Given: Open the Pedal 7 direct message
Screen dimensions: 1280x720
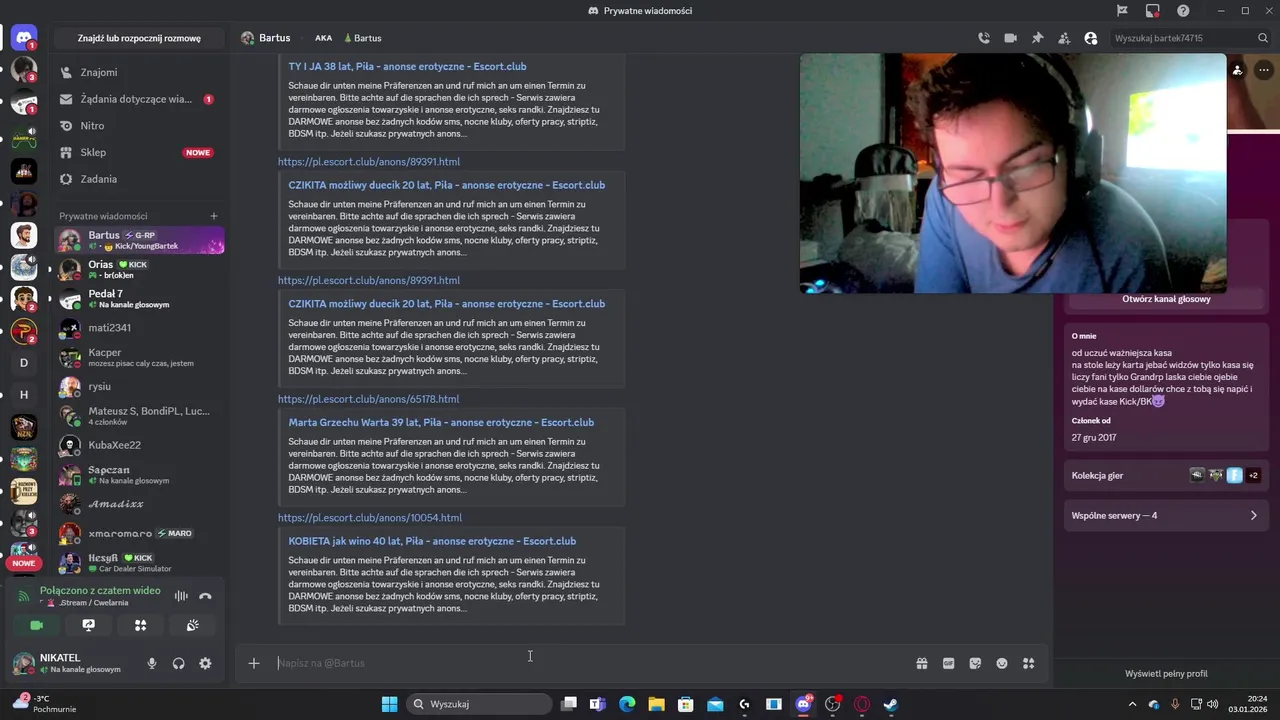Looking at the screenshot, I should click(x=139, y=299).
